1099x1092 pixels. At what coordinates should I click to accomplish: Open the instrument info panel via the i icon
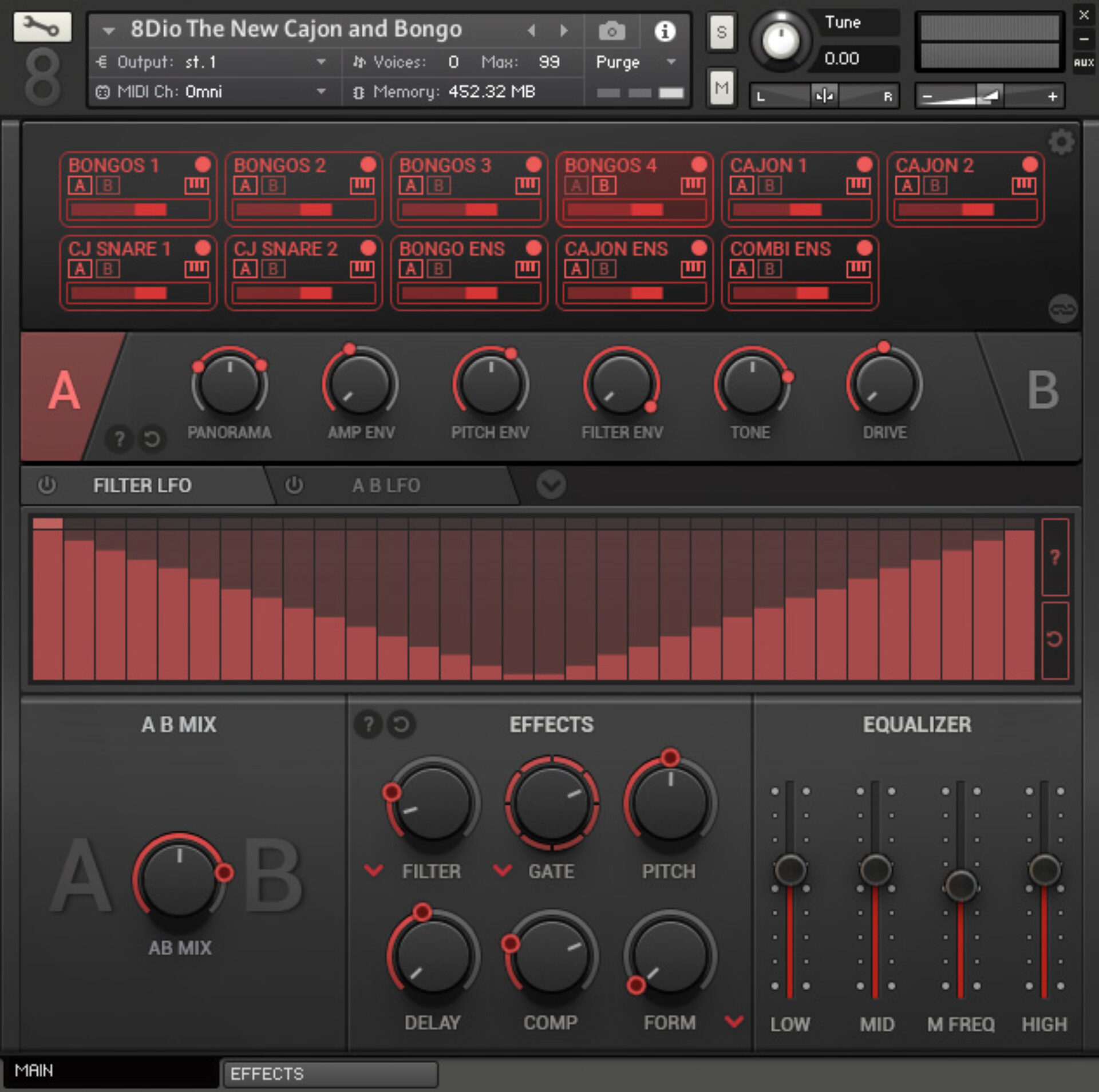click(x=664, y=31)
